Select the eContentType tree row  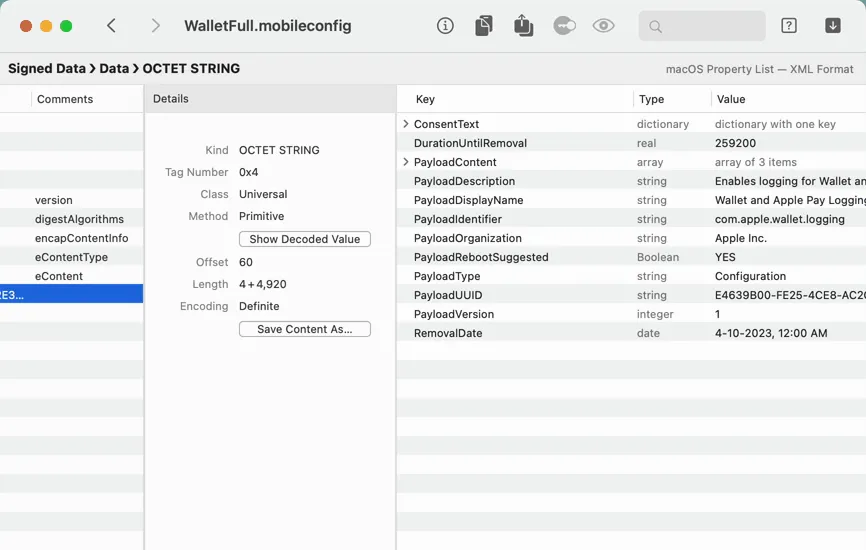point(71,257)
